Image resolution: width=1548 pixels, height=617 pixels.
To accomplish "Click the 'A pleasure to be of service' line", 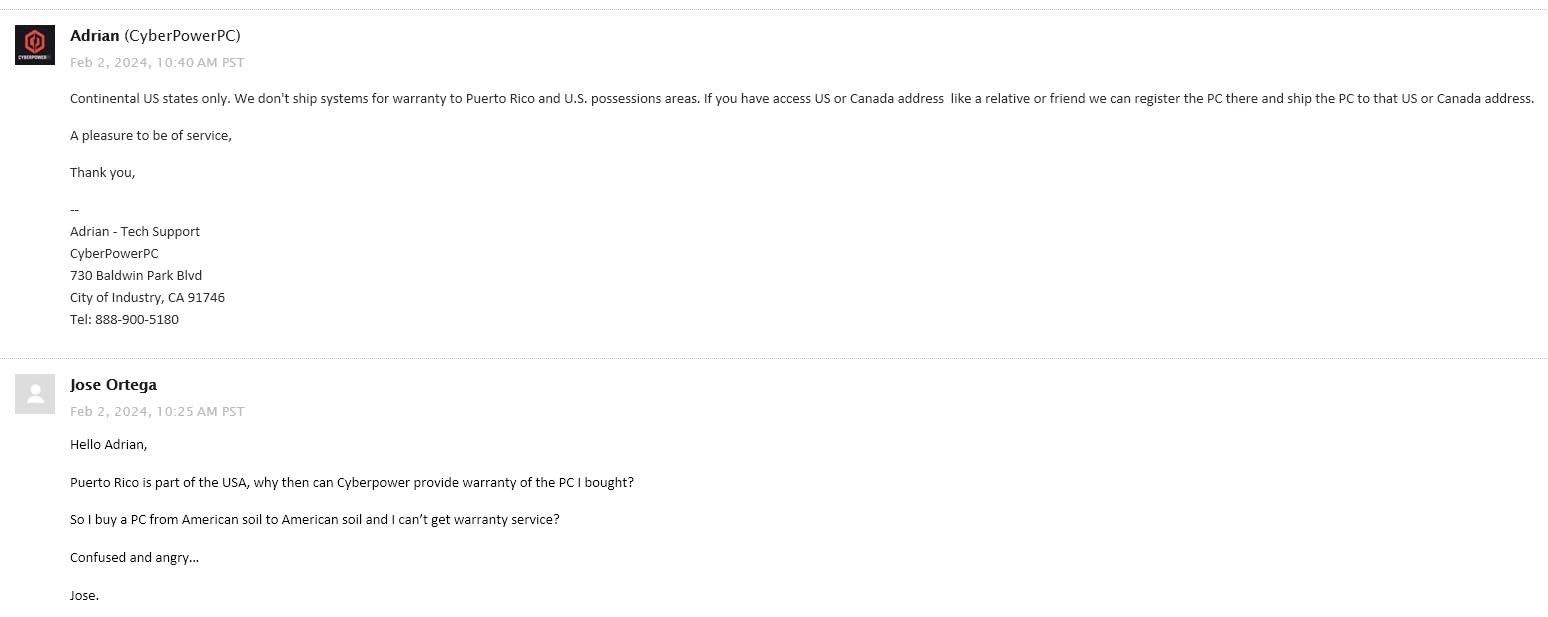I will 150,135.
